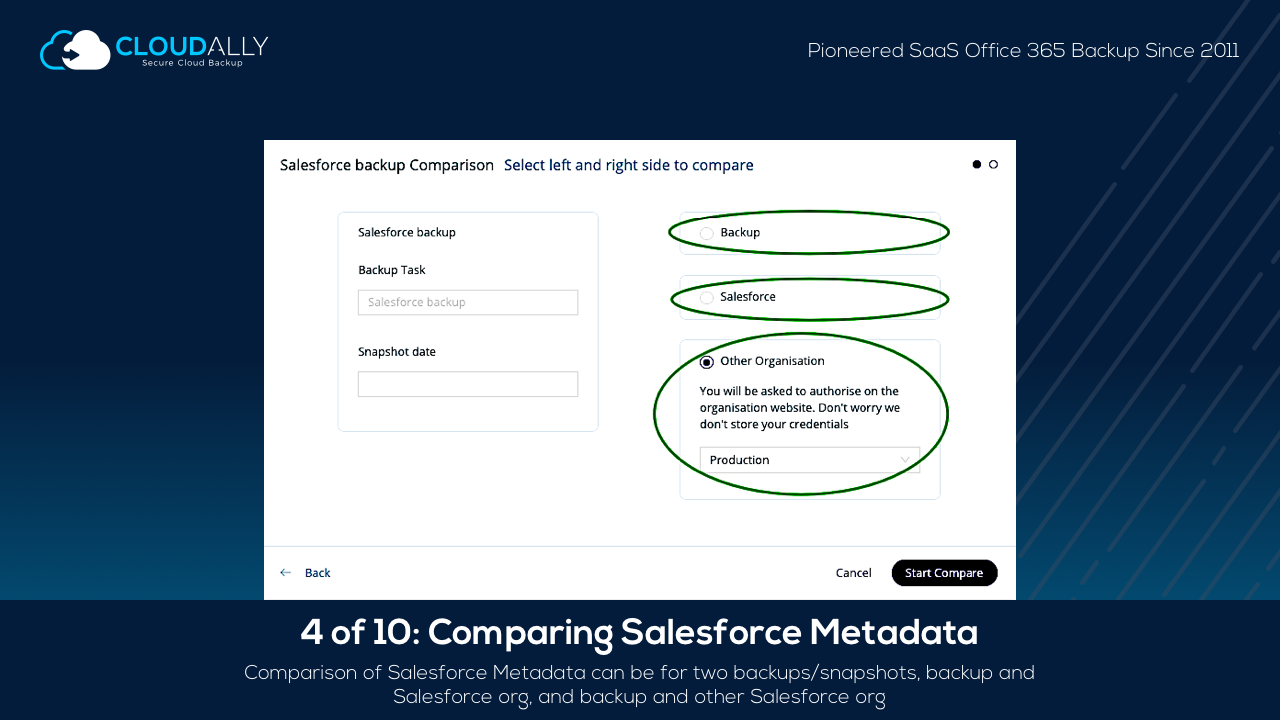The height and width of the screenshot is (720, 1280).
Task: Click the Salesforce backup Comparison title
Action: pyautogui.click(x=387, y=165)
